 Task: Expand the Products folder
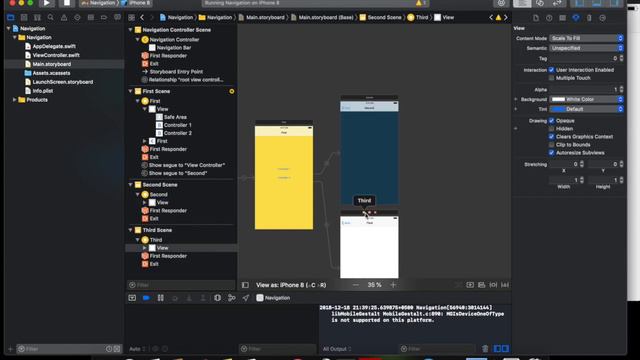point(15,100)
